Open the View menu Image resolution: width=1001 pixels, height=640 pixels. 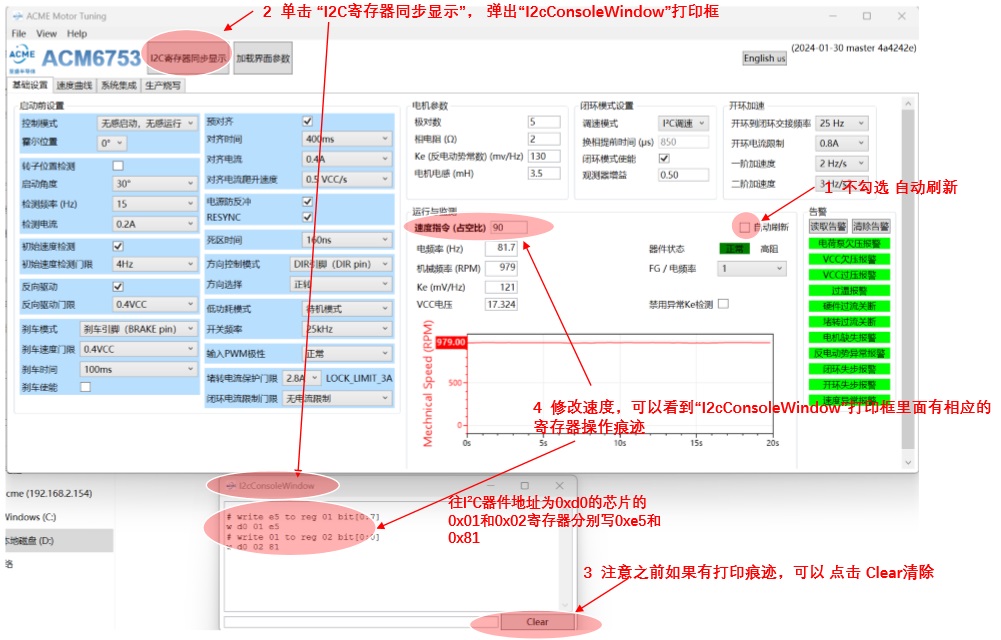click(x=47, y=33)
